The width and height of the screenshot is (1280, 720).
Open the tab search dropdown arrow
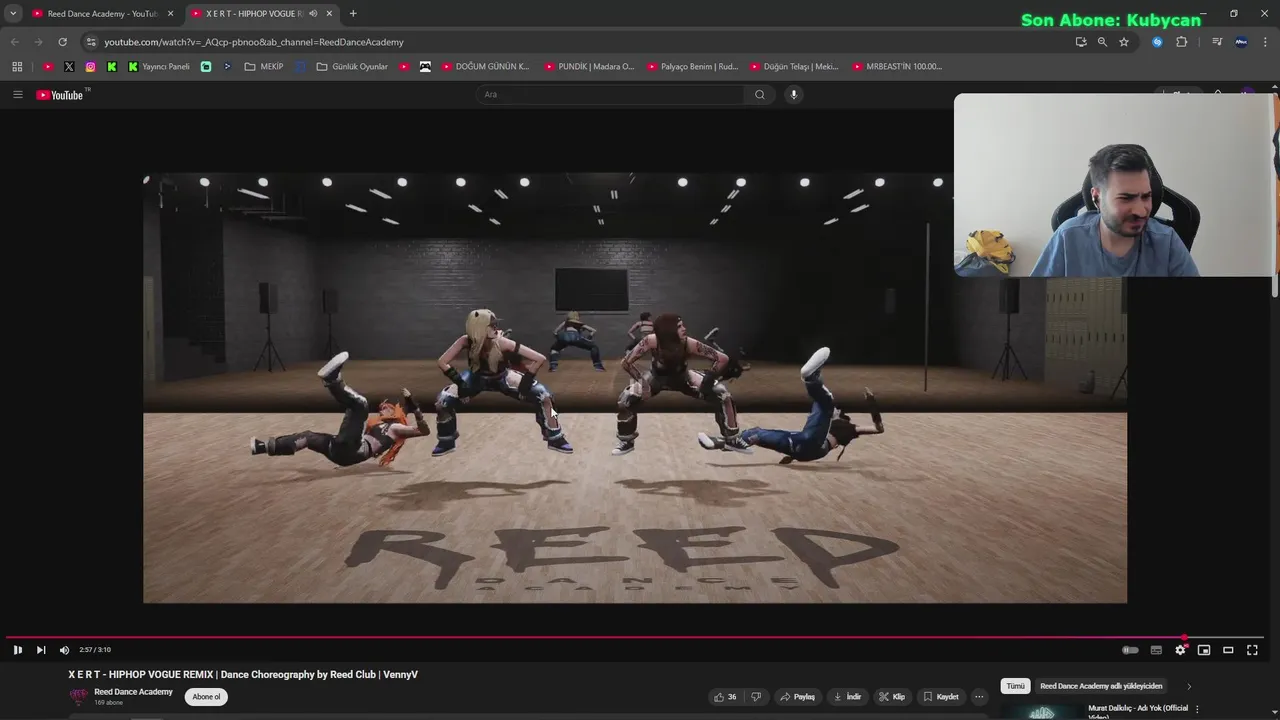click(x=13, y=14)
